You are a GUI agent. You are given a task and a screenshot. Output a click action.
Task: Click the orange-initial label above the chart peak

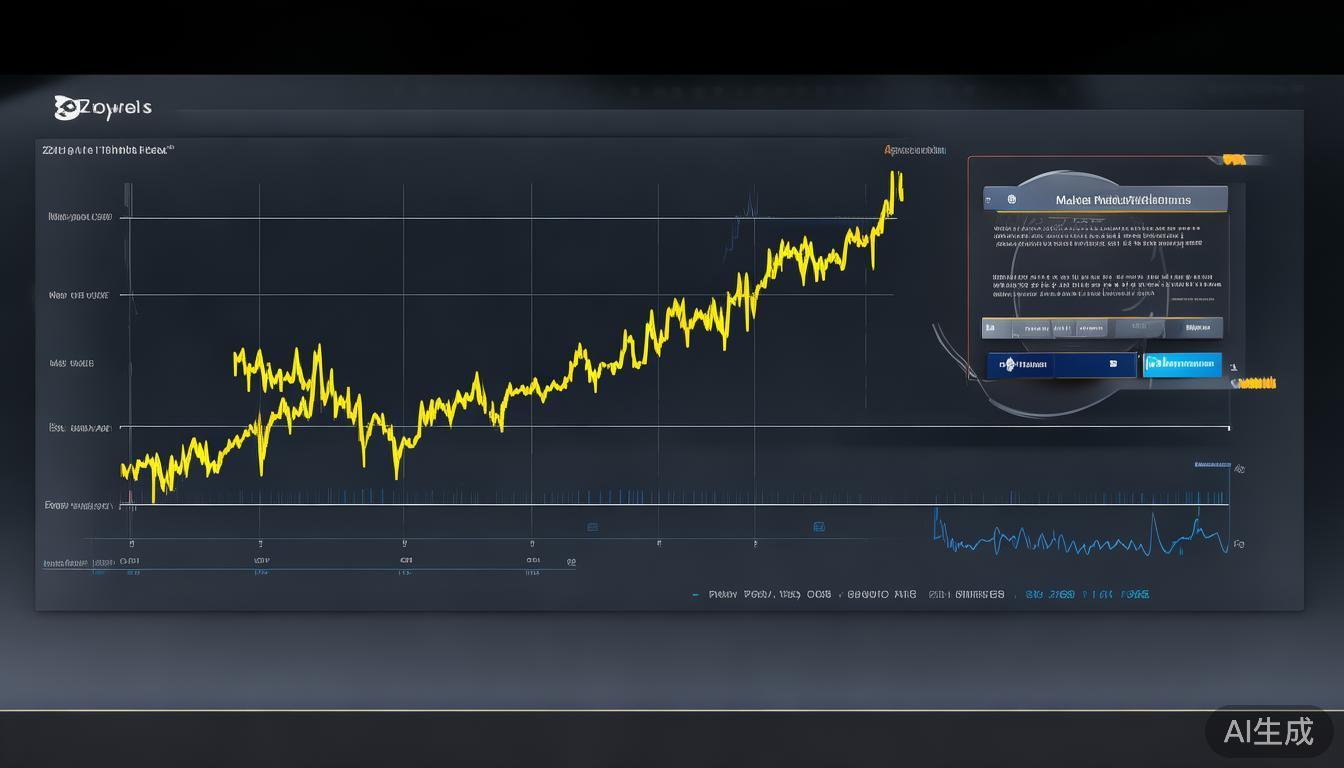click(914, 150)
